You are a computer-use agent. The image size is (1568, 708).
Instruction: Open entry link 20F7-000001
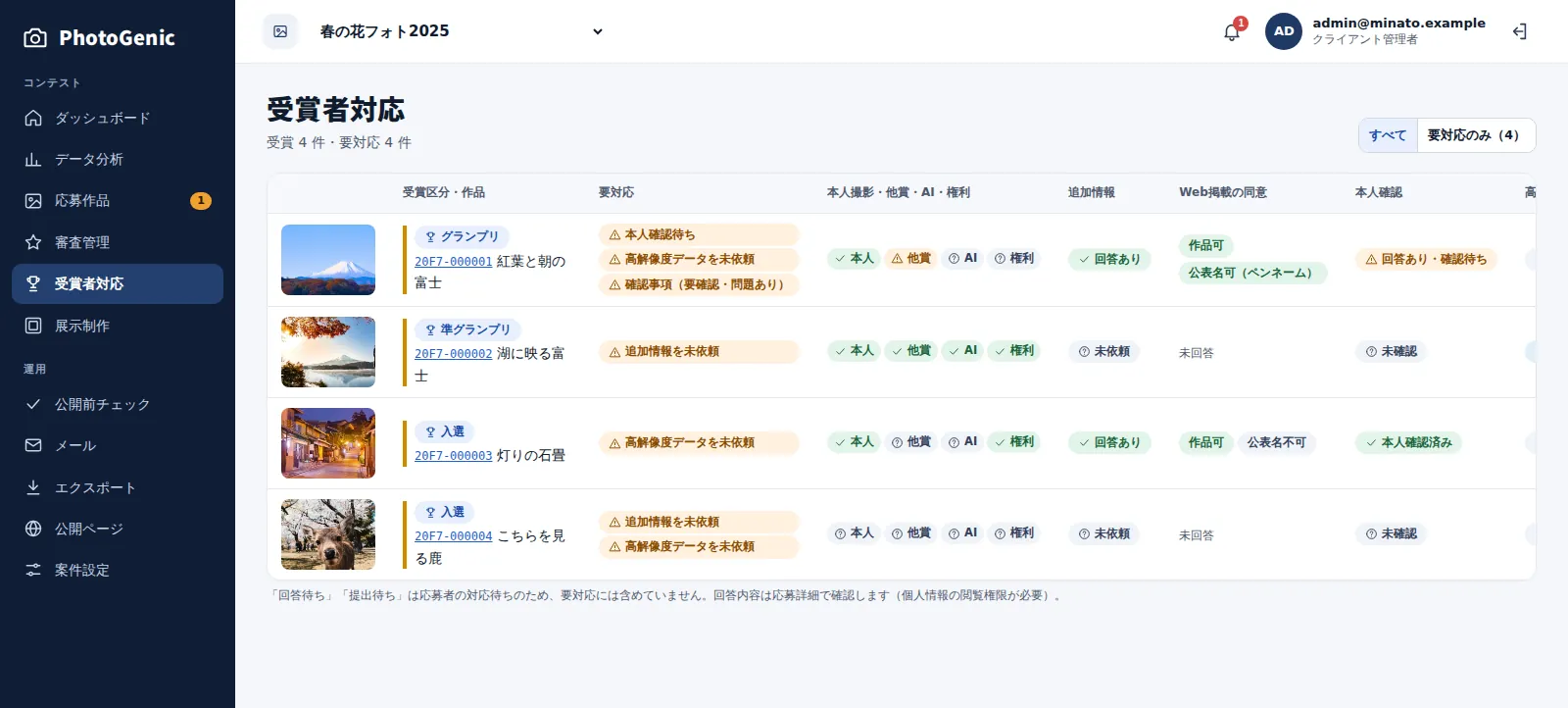(x=453, y=262)
